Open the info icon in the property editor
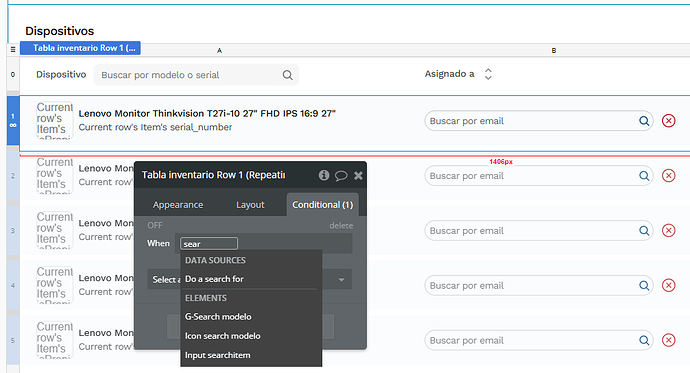This screenshot has height=373, width=690. 324,175
